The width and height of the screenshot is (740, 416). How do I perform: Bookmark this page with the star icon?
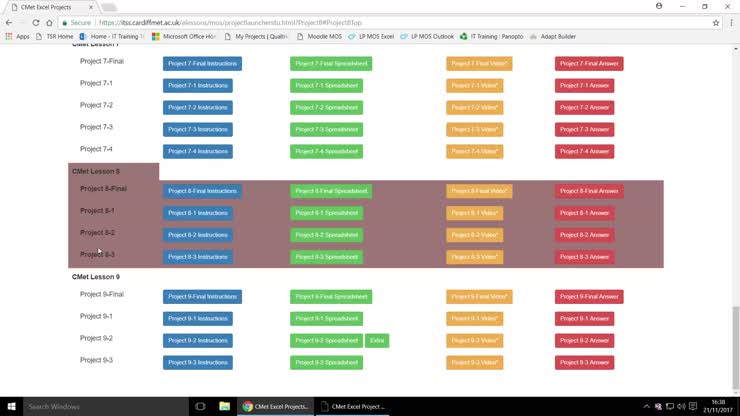tap(715, 23)
